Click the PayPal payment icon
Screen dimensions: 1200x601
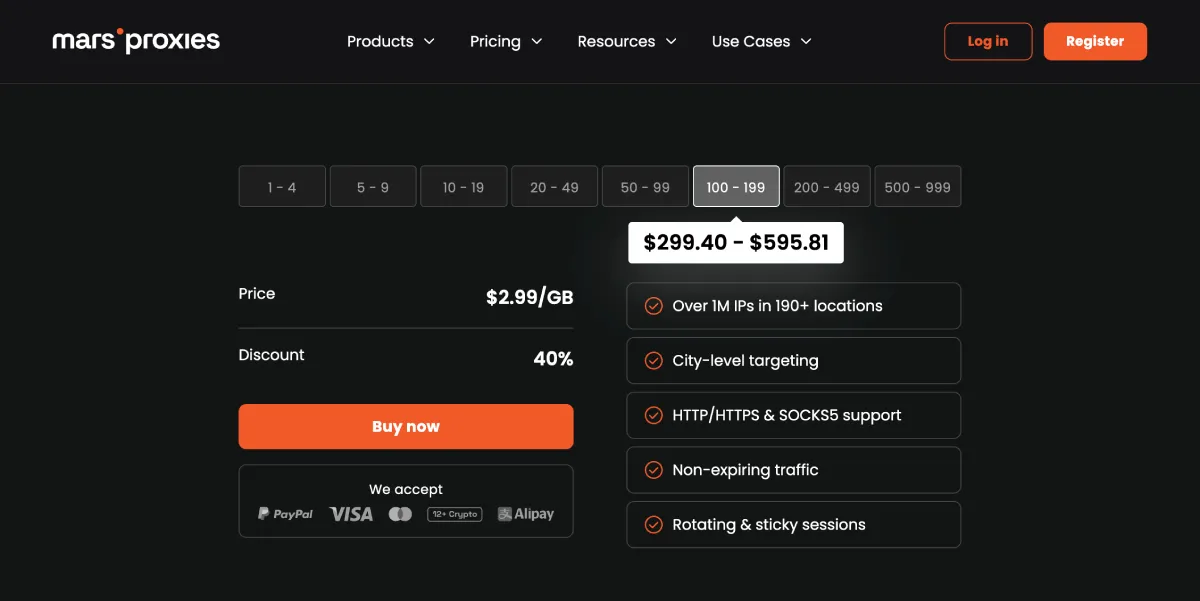pyautogui.click(x=285, y=514)
